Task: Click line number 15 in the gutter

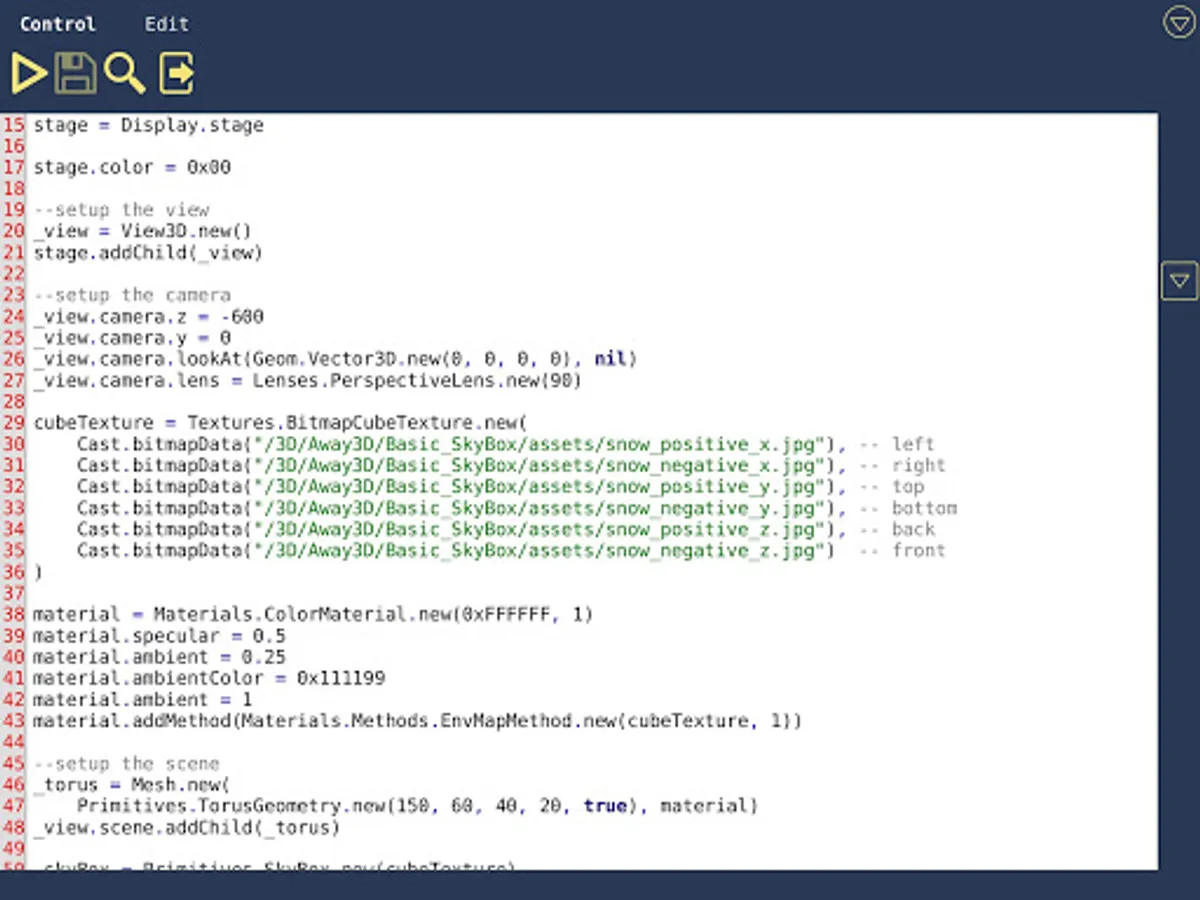Action: click(x=13, y=126)
